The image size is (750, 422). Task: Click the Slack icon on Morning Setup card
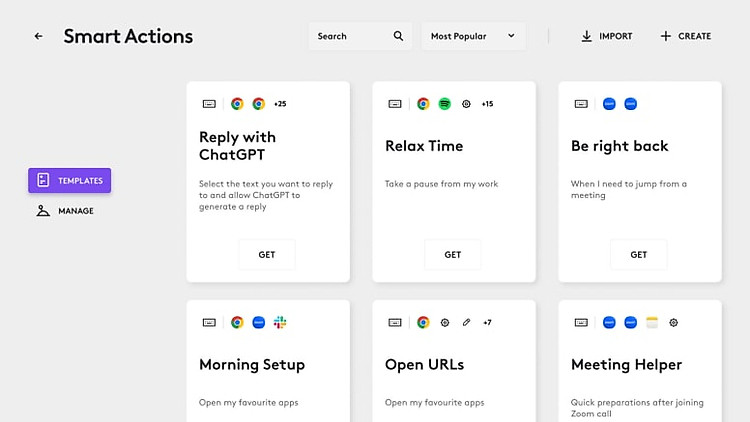coord(280,322)
